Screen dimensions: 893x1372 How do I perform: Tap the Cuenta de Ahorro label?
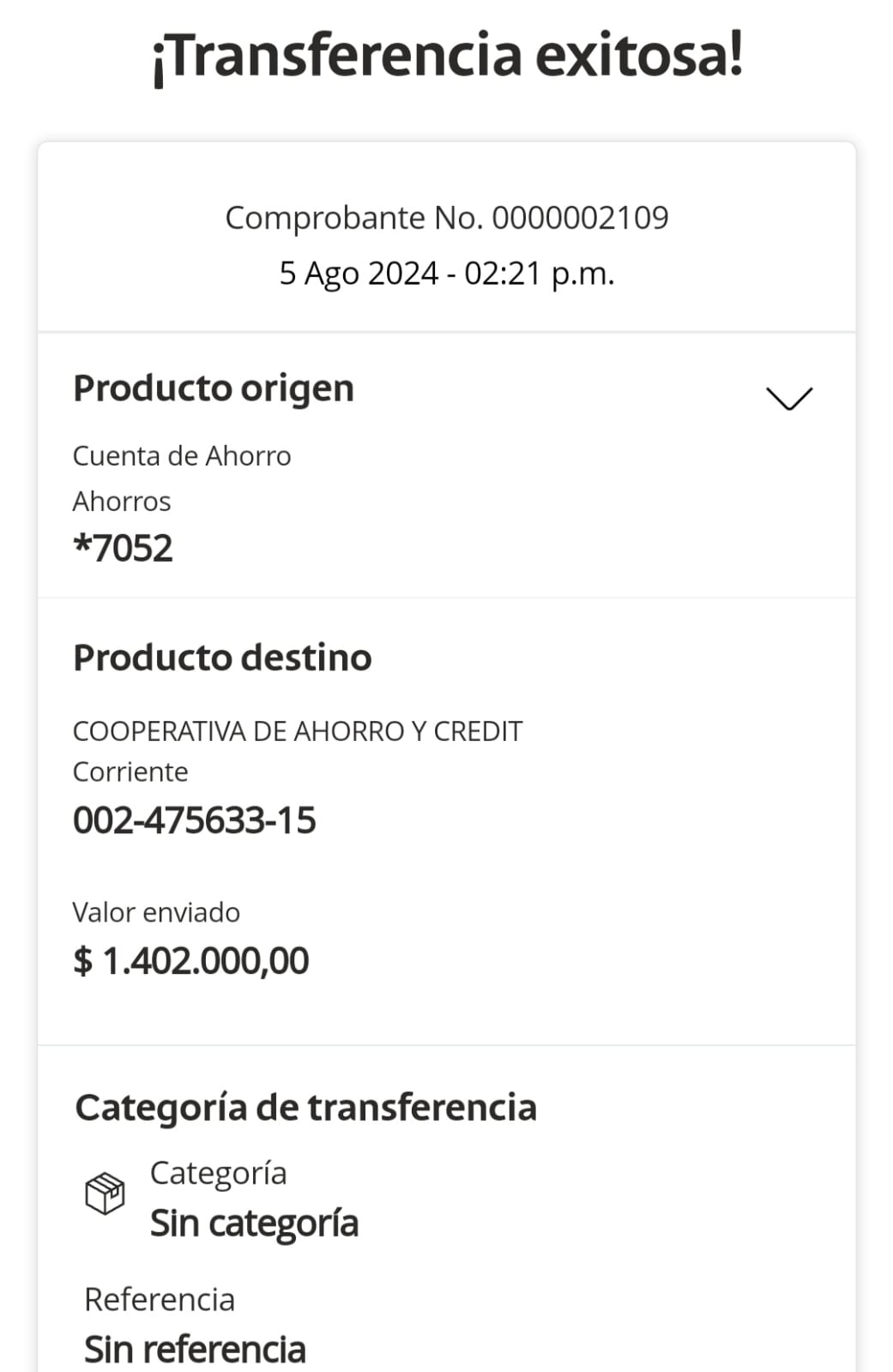pyautogui.click(x=182, y=455)
